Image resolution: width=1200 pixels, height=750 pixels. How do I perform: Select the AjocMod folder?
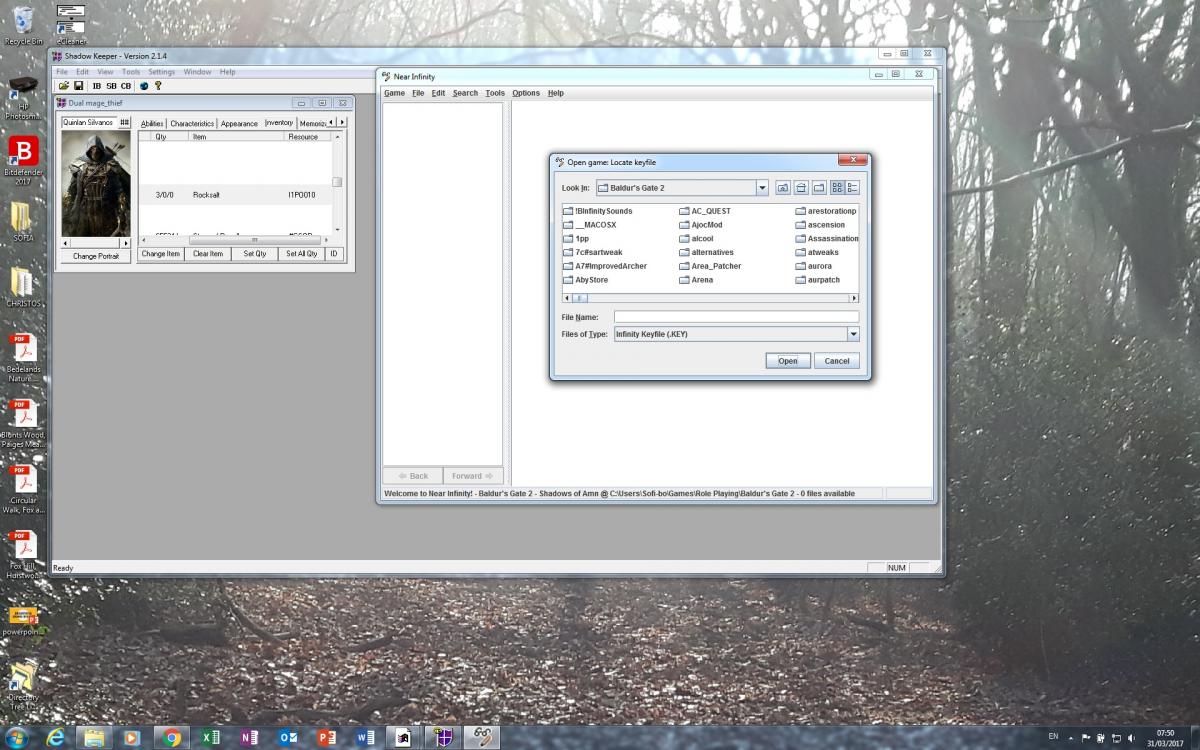(701, 225)
